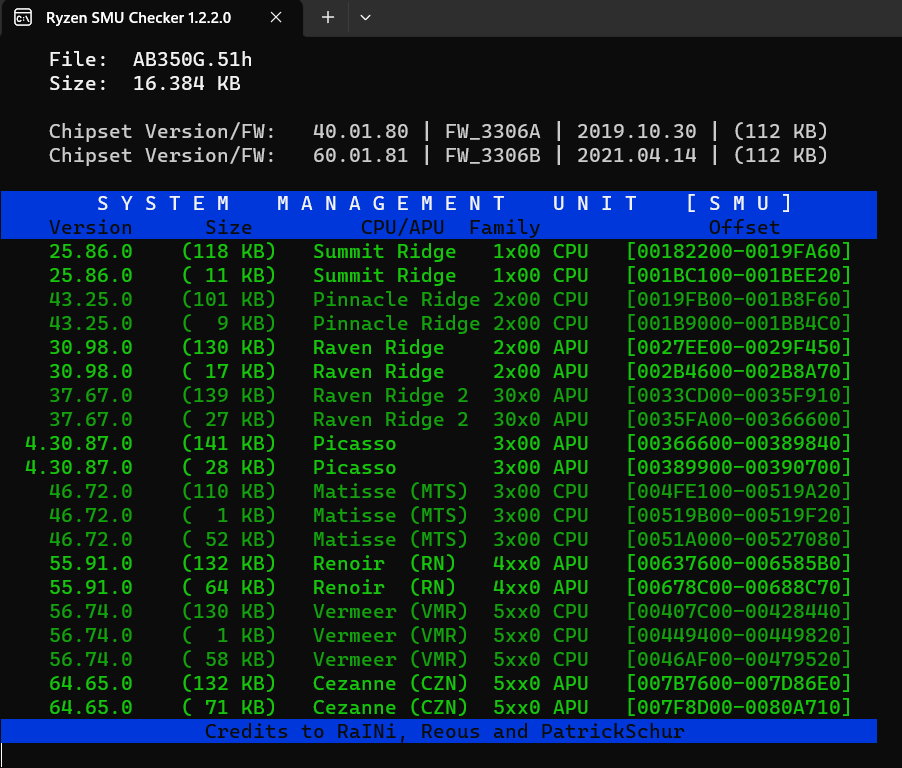Click offset [00519B00-00519F20]
Viewport: 902px width, 768px height.
739,515
